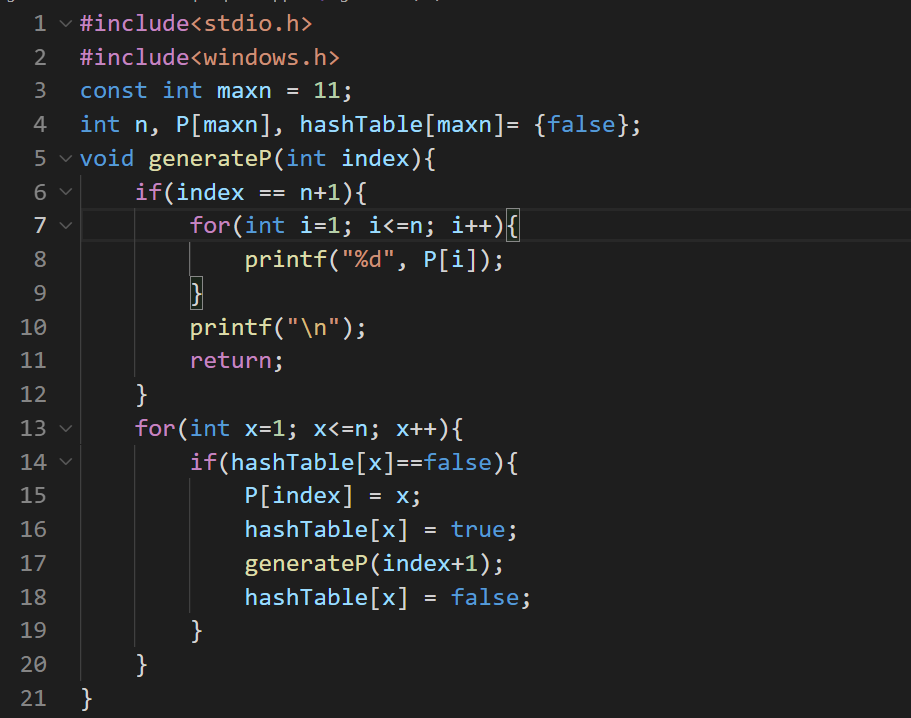Click line number 11 in the gutter
Viewport: 911px width, 718px height.
tap(33, 361)
